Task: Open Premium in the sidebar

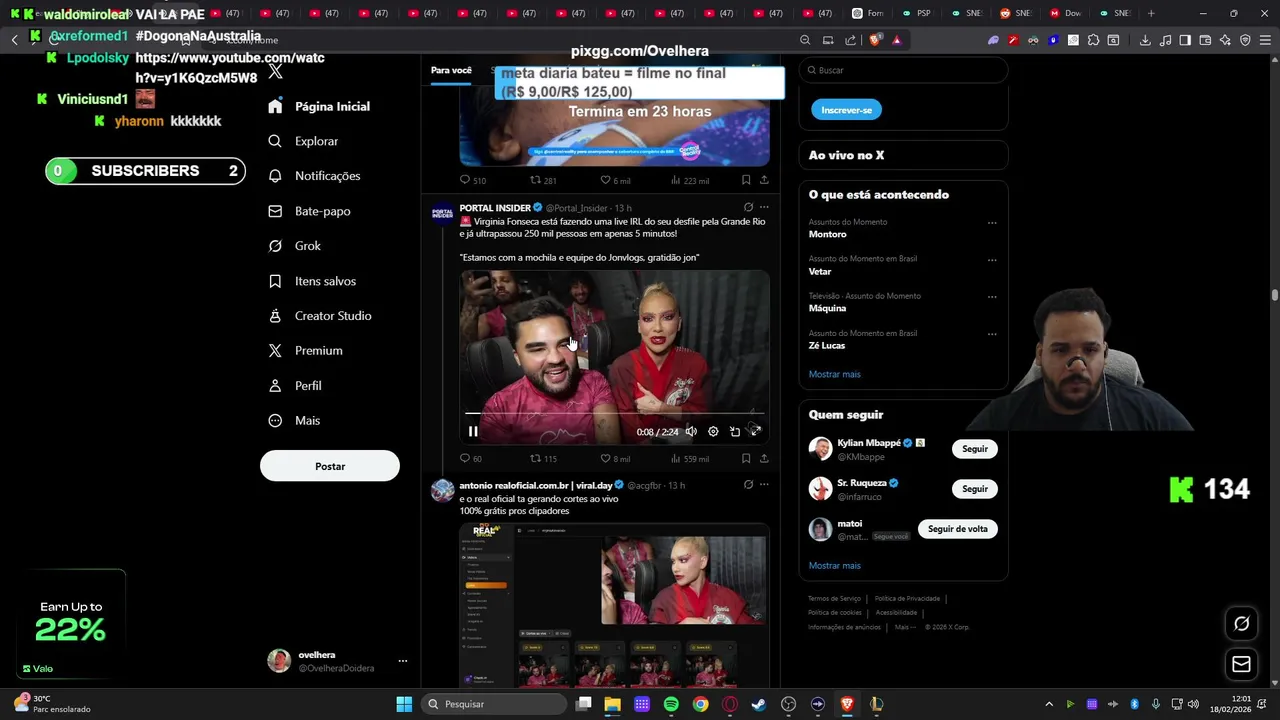Action: point(306,351)
